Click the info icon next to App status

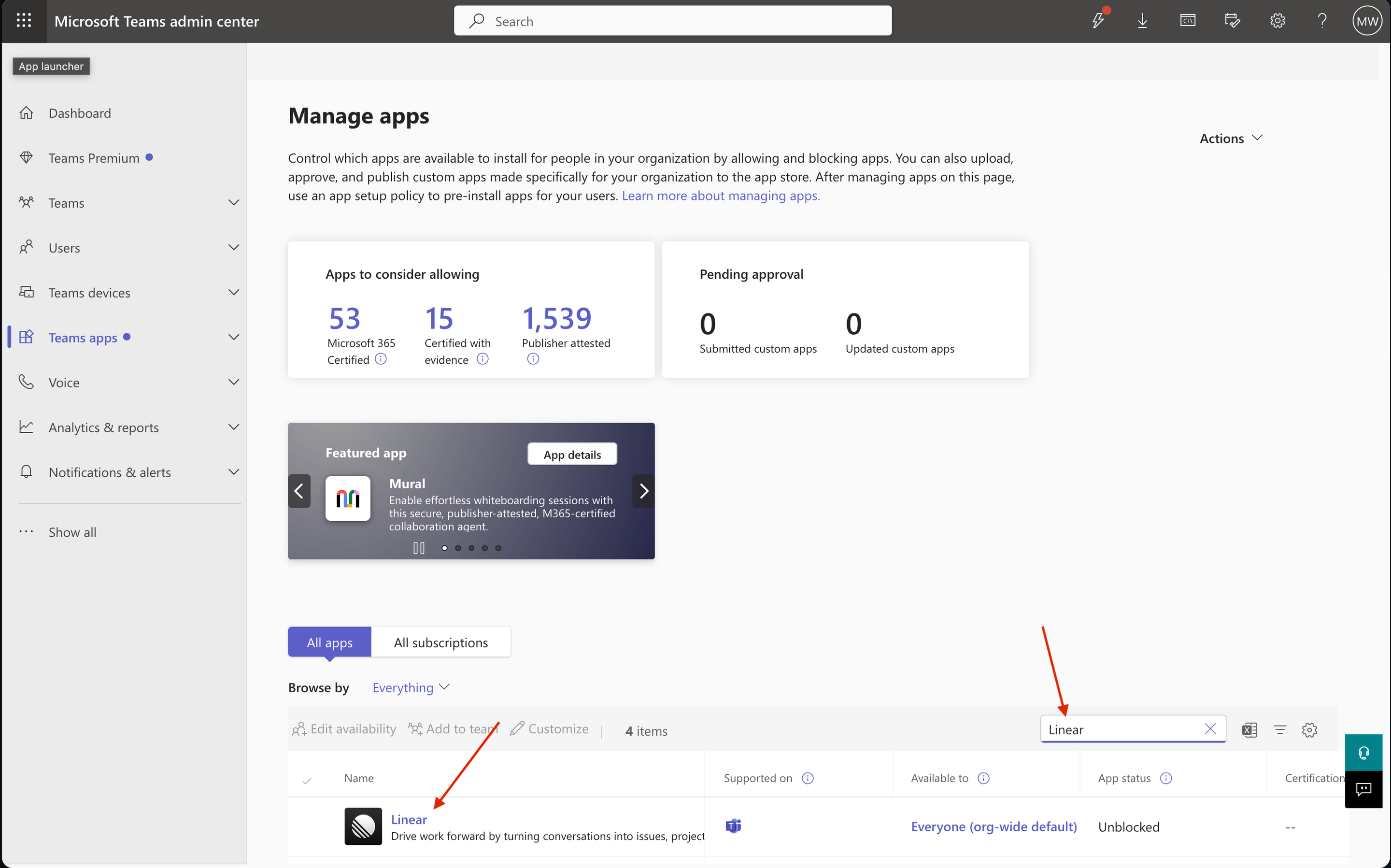tap(1166, 778)
